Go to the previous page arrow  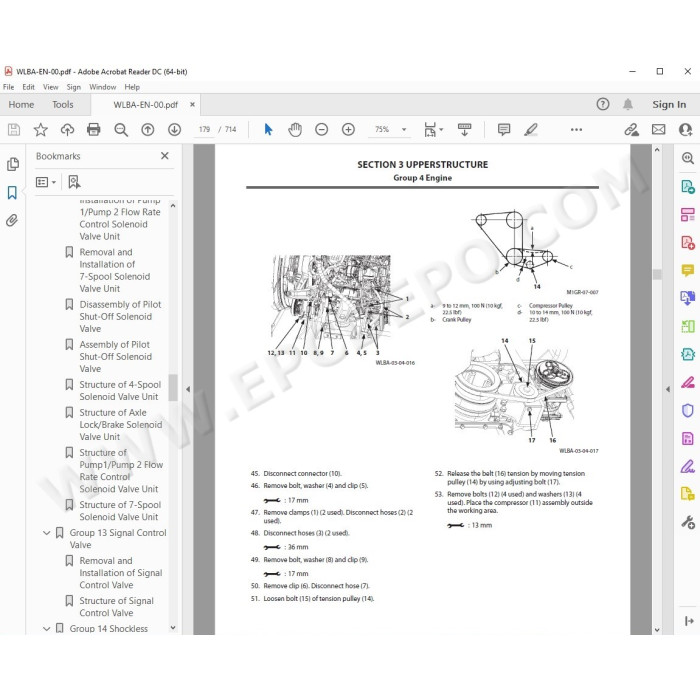click(x=147, y=129)
